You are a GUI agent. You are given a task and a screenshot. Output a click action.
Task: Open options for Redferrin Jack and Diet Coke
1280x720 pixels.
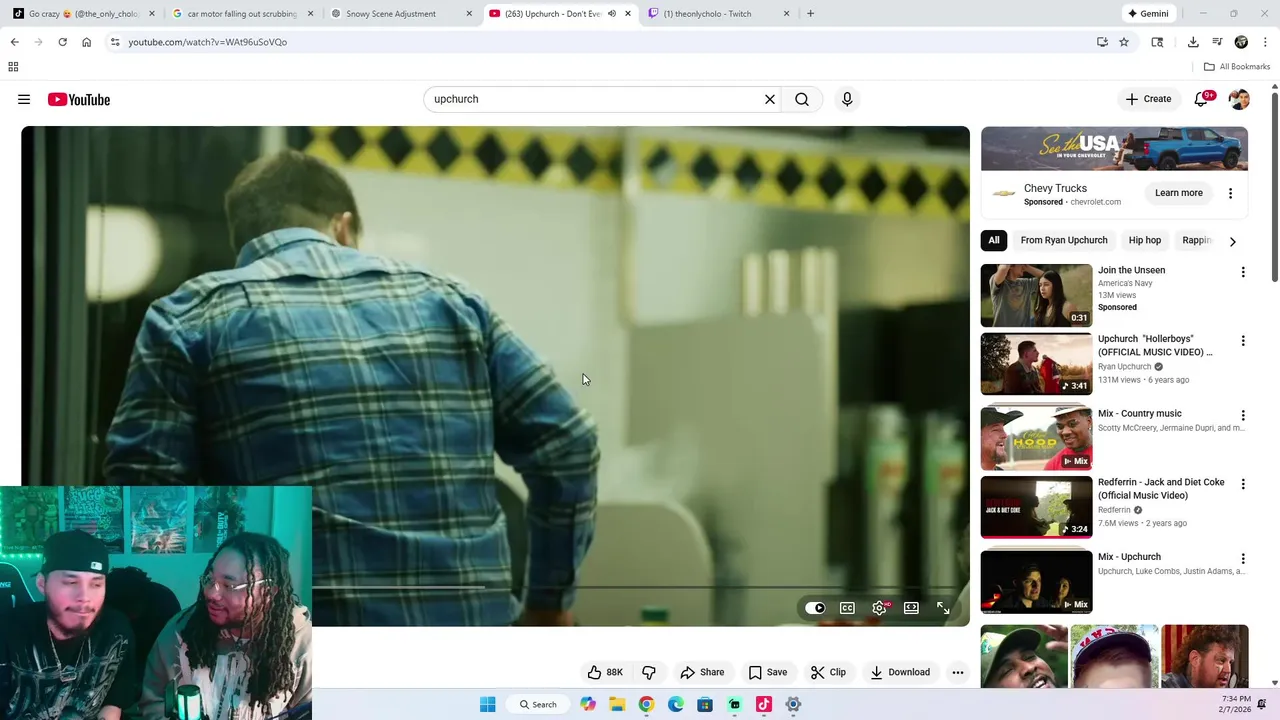click(1243, 484)
